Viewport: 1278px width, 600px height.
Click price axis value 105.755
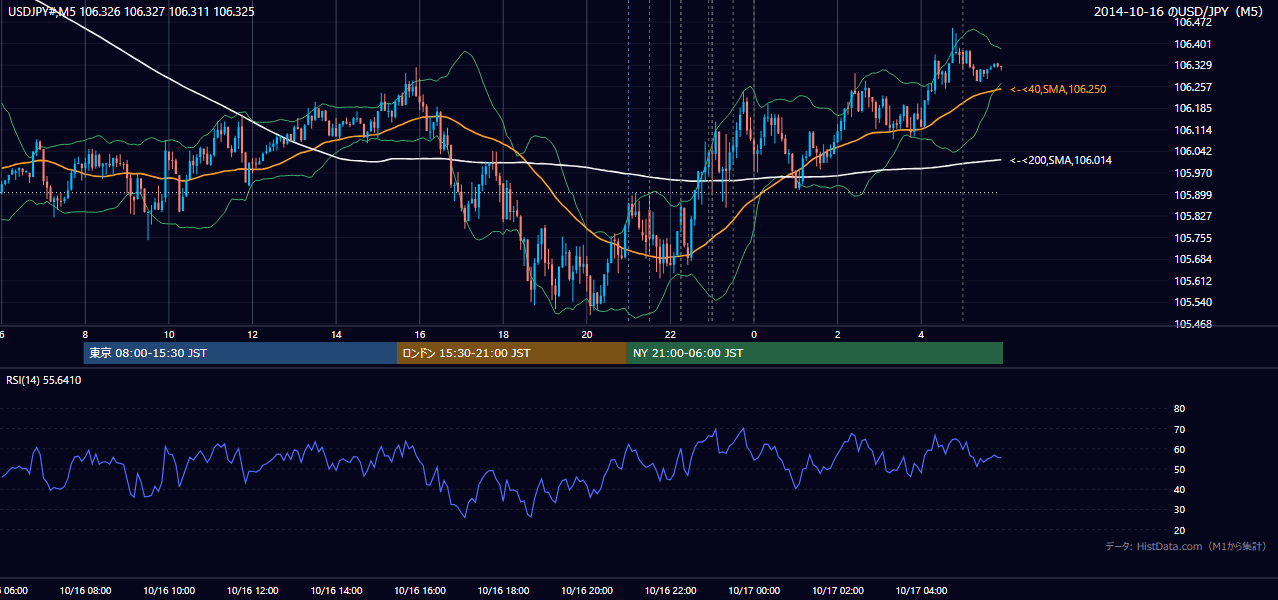coord(1193,238)
